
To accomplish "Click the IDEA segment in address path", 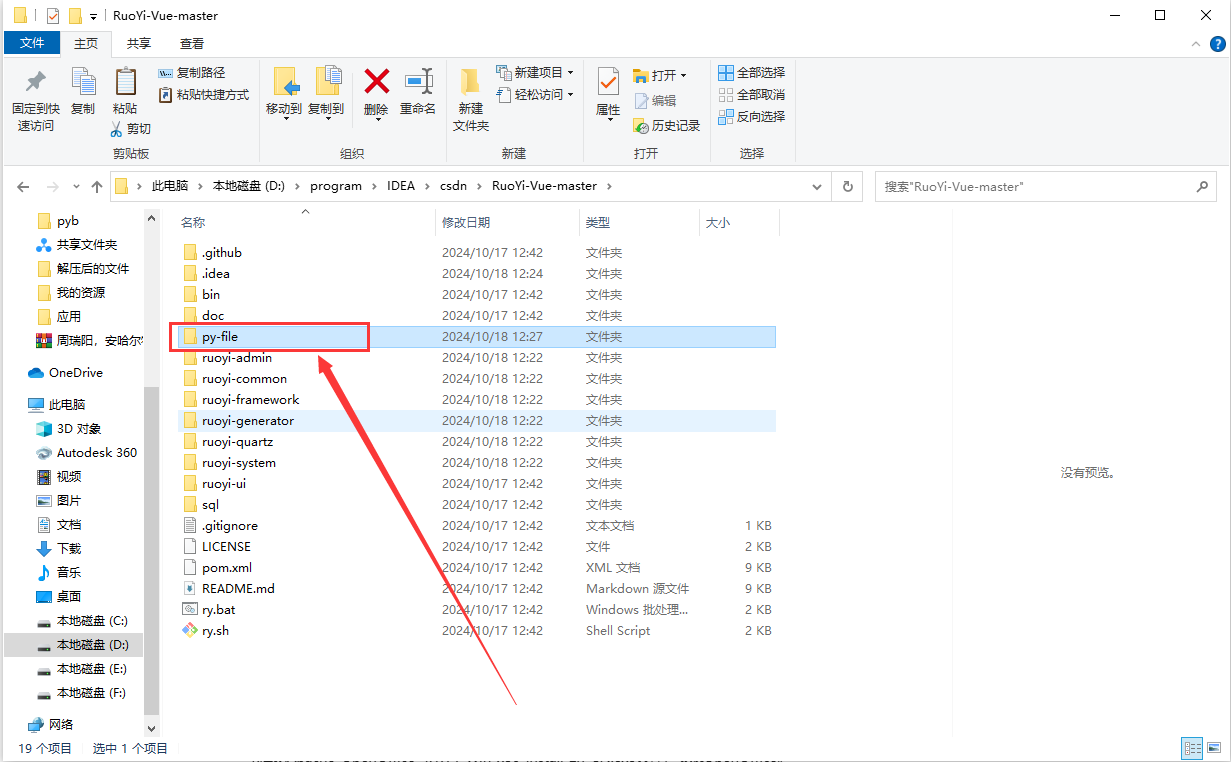I will pyautogui.click(x=401, y=186).
